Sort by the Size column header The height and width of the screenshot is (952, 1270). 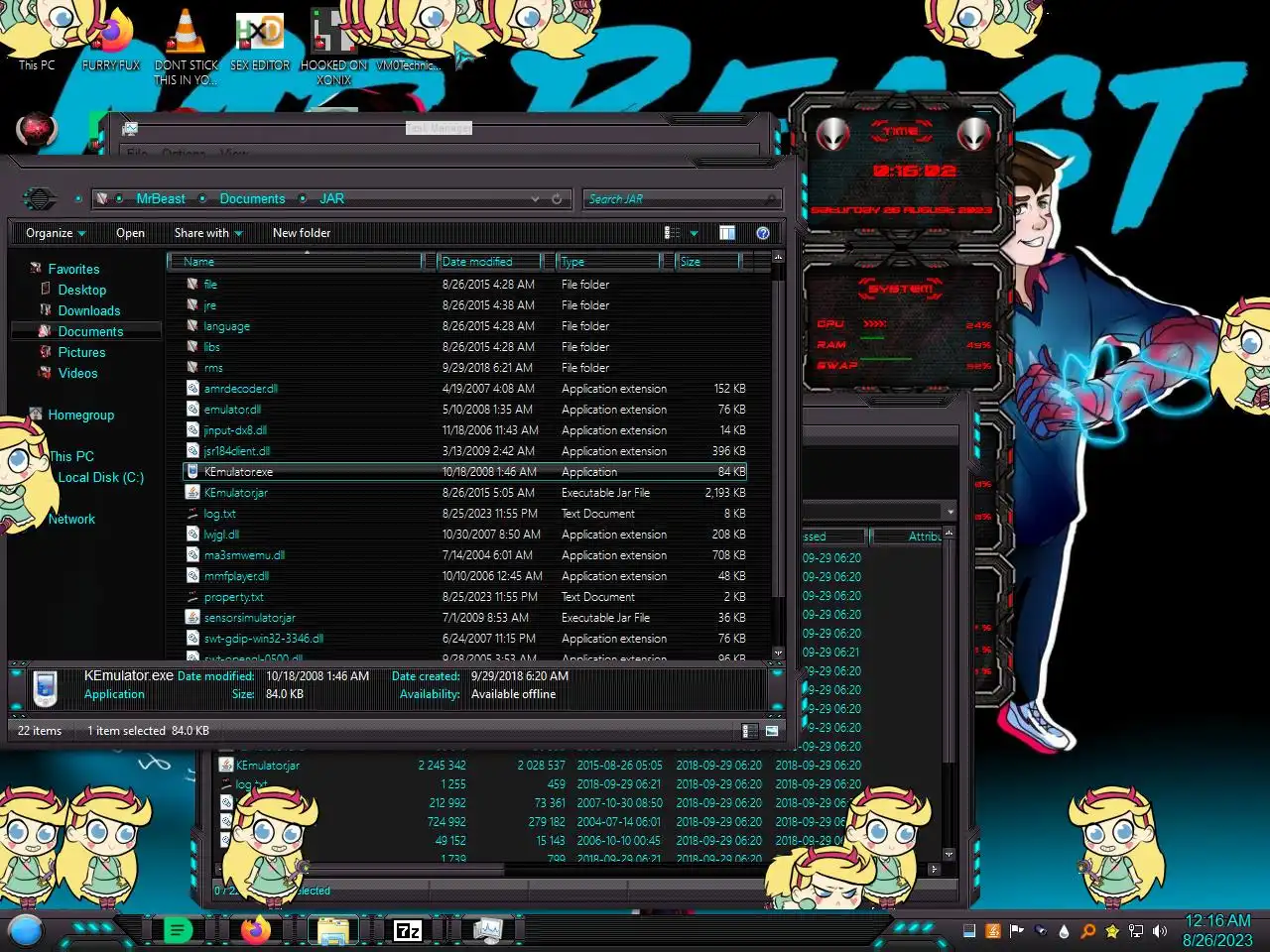pos(710,262)
